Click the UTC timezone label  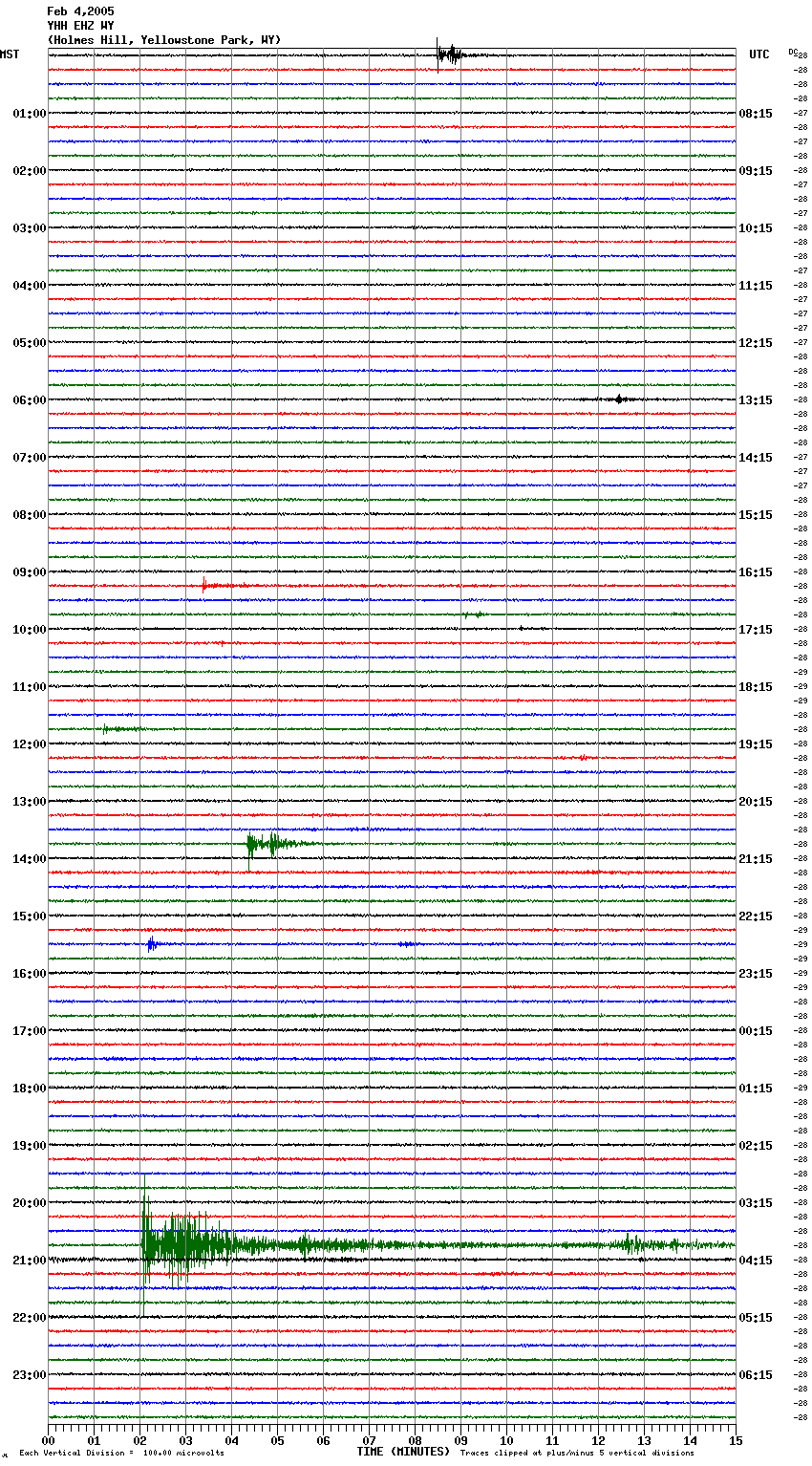tap(759, 54)
